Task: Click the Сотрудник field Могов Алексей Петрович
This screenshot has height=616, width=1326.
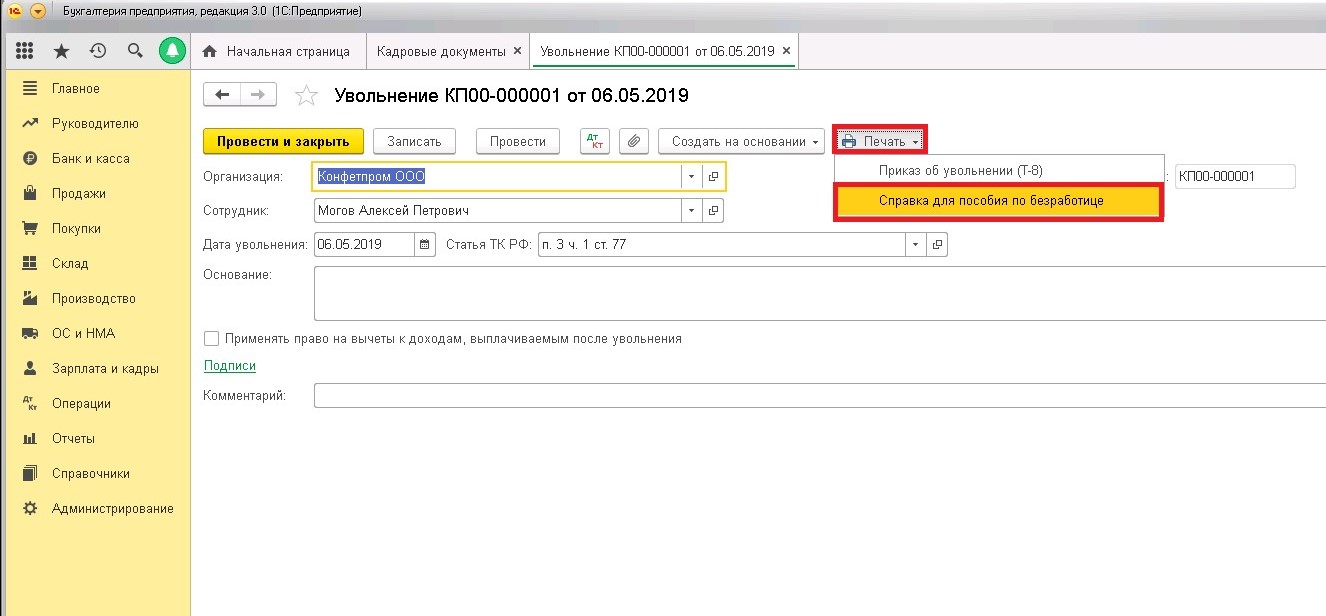Action: (498, 211)
